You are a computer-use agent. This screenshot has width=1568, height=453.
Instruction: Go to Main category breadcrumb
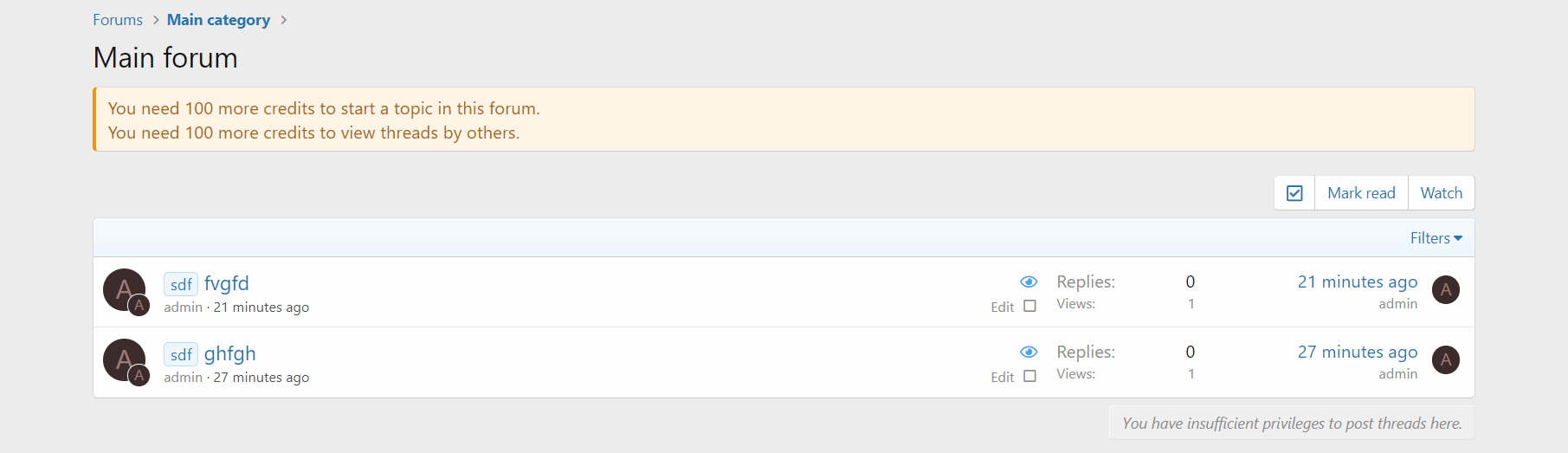[218, 20]
